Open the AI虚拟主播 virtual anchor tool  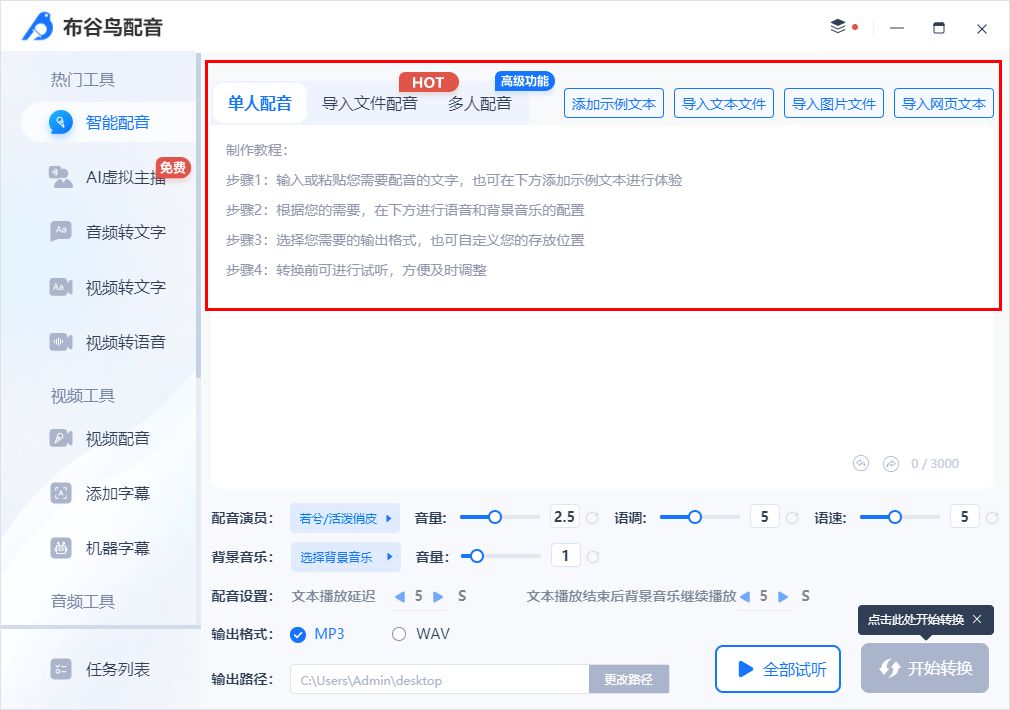[110, 177]
